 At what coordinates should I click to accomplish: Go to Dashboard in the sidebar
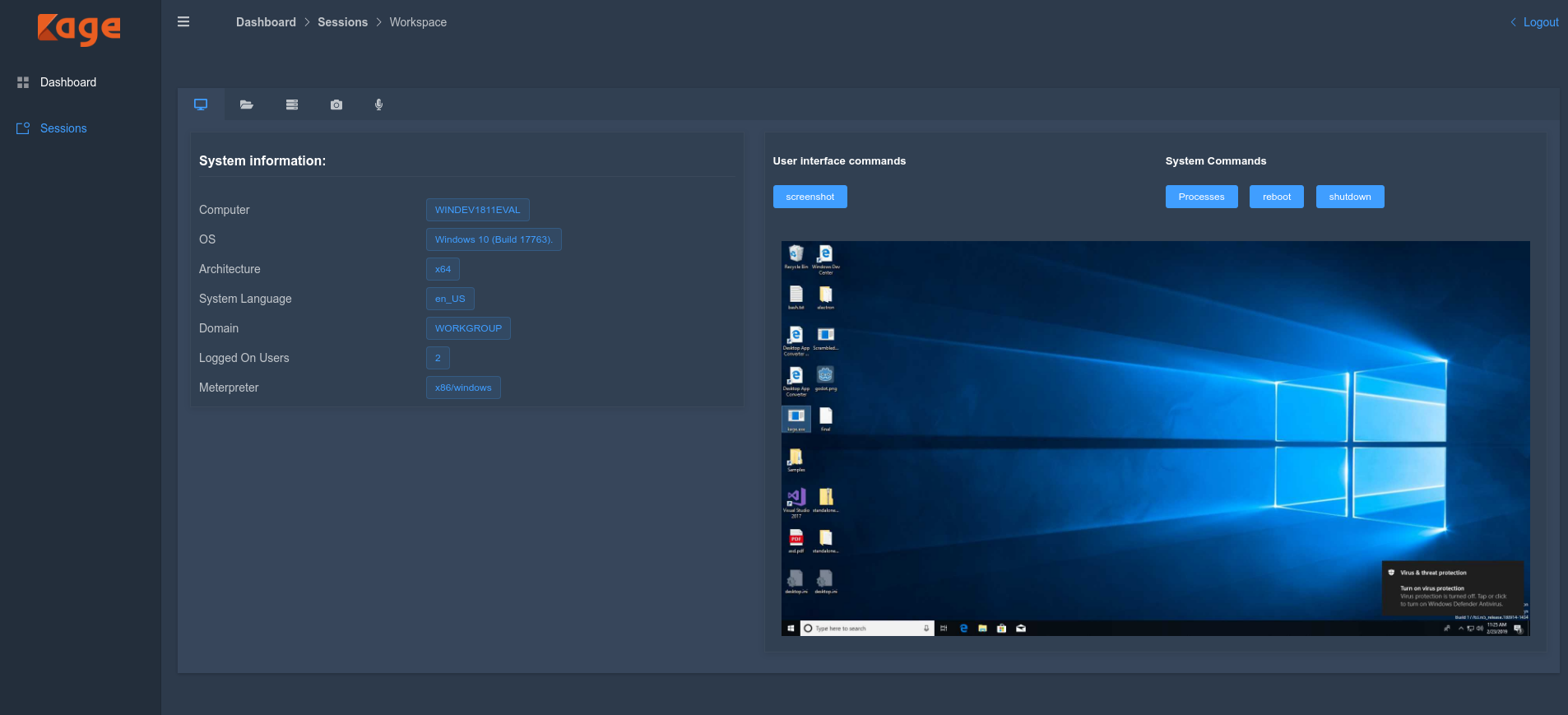68,82
